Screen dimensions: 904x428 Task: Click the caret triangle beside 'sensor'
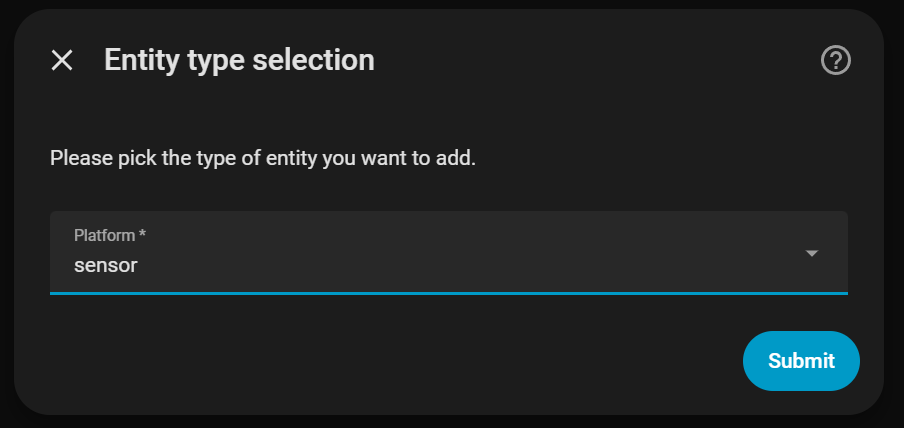[x=812, y=254]
